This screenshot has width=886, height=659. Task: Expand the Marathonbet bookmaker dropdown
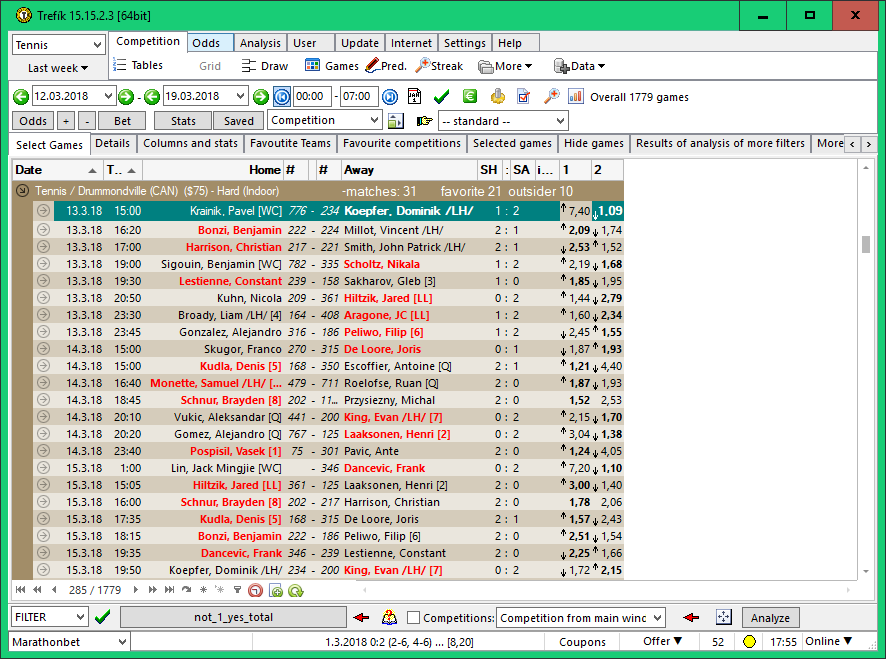click(x=70, y=642)
